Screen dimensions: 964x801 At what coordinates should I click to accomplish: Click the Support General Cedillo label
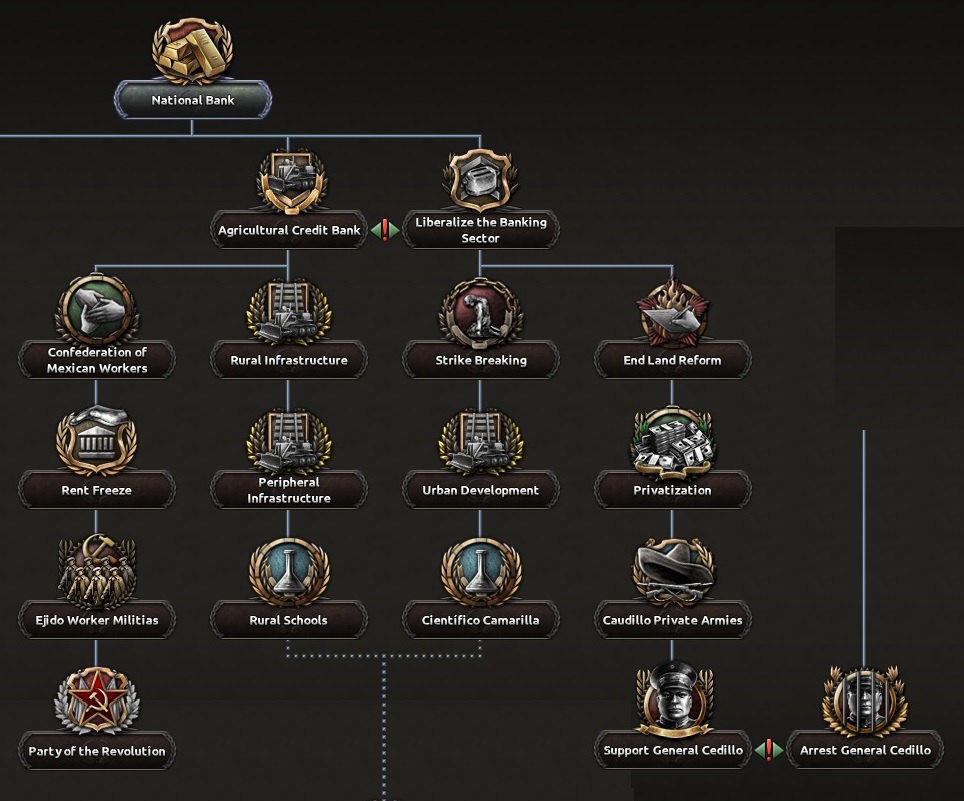point(672,750)
